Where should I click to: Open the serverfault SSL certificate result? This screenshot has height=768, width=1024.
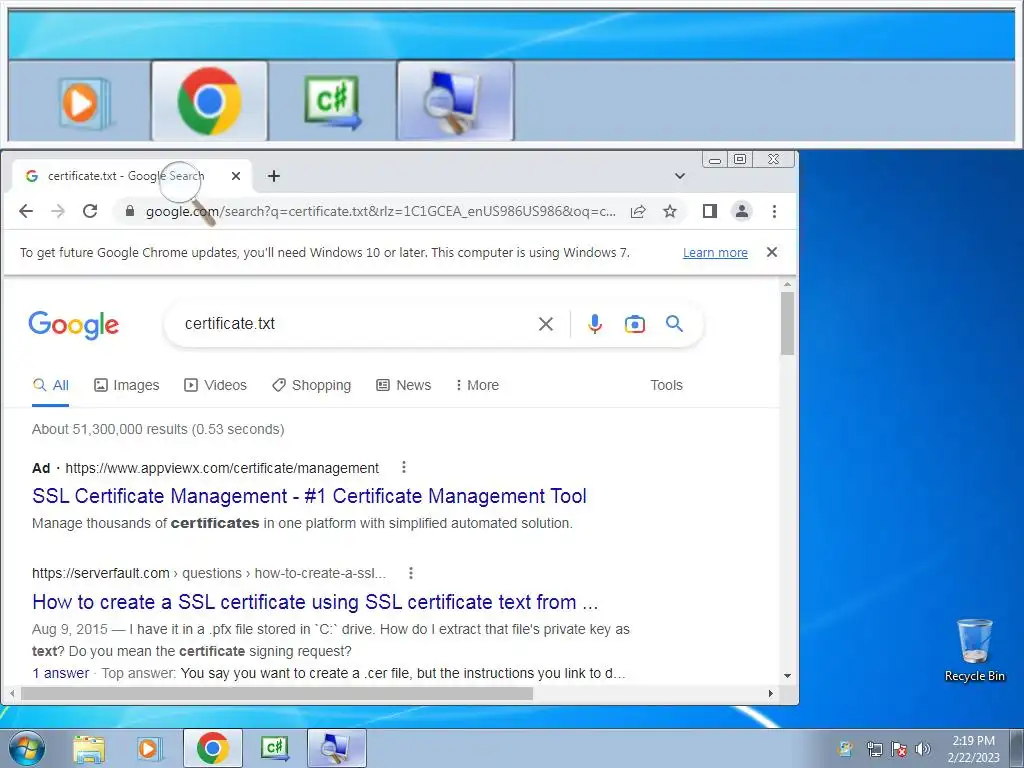tap(315, 602)
